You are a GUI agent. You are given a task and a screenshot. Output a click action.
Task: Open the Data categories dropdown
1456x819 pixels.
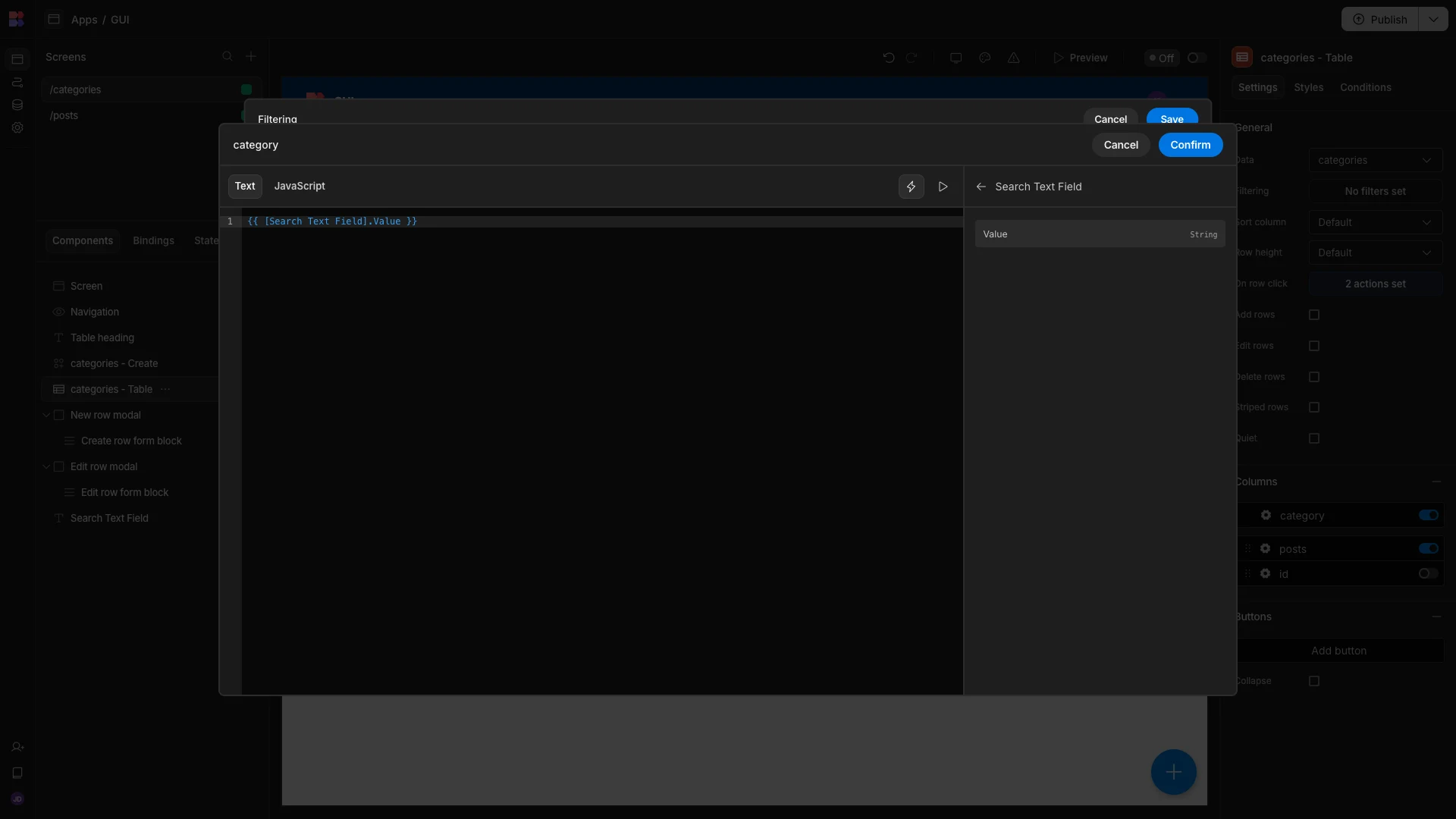click(1375, 160)
